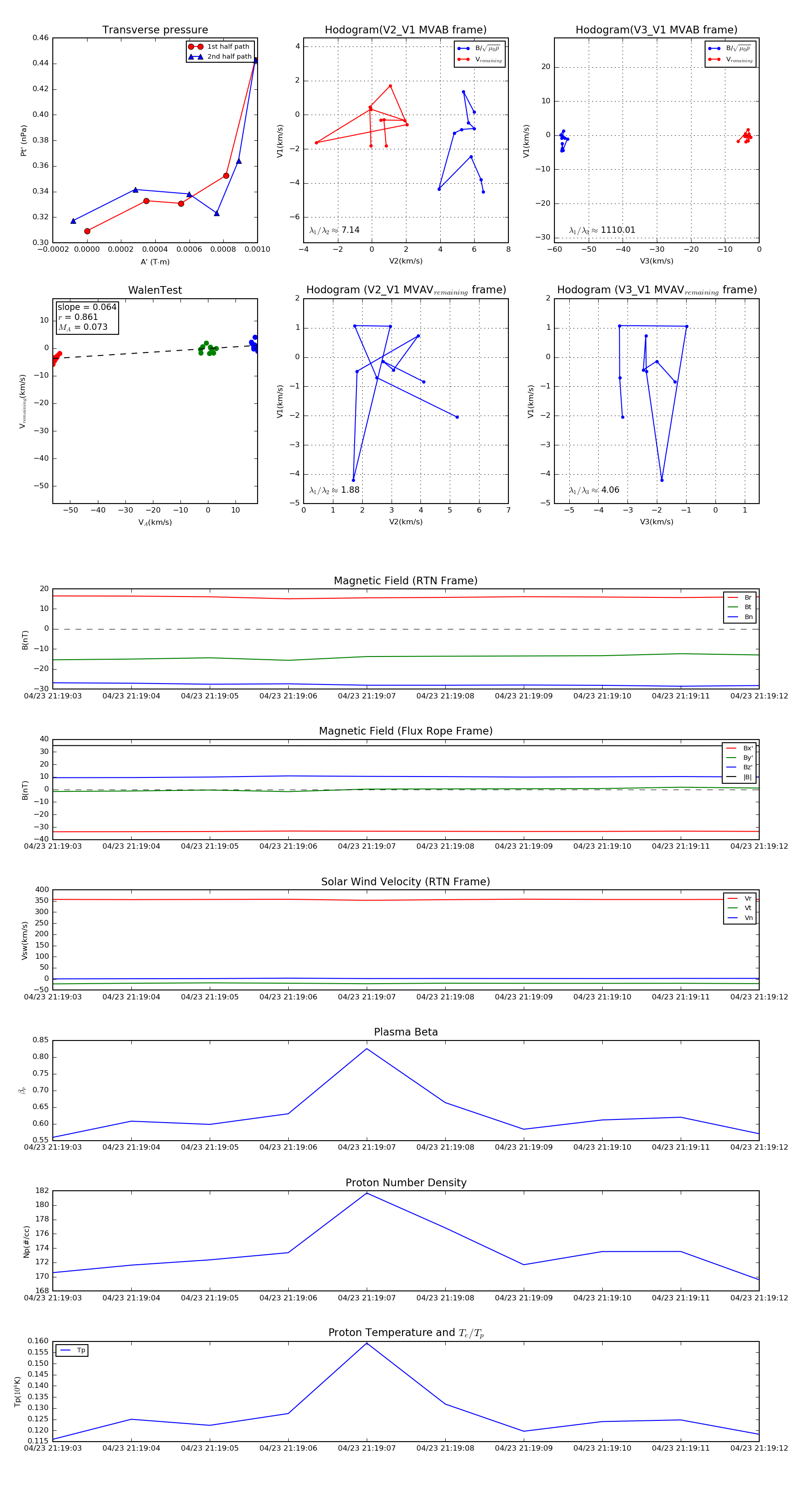Click the 'A' (T·m)' x-axis label
The width and height of the screenshot is (812, 1489).
(x=155, y=262)
